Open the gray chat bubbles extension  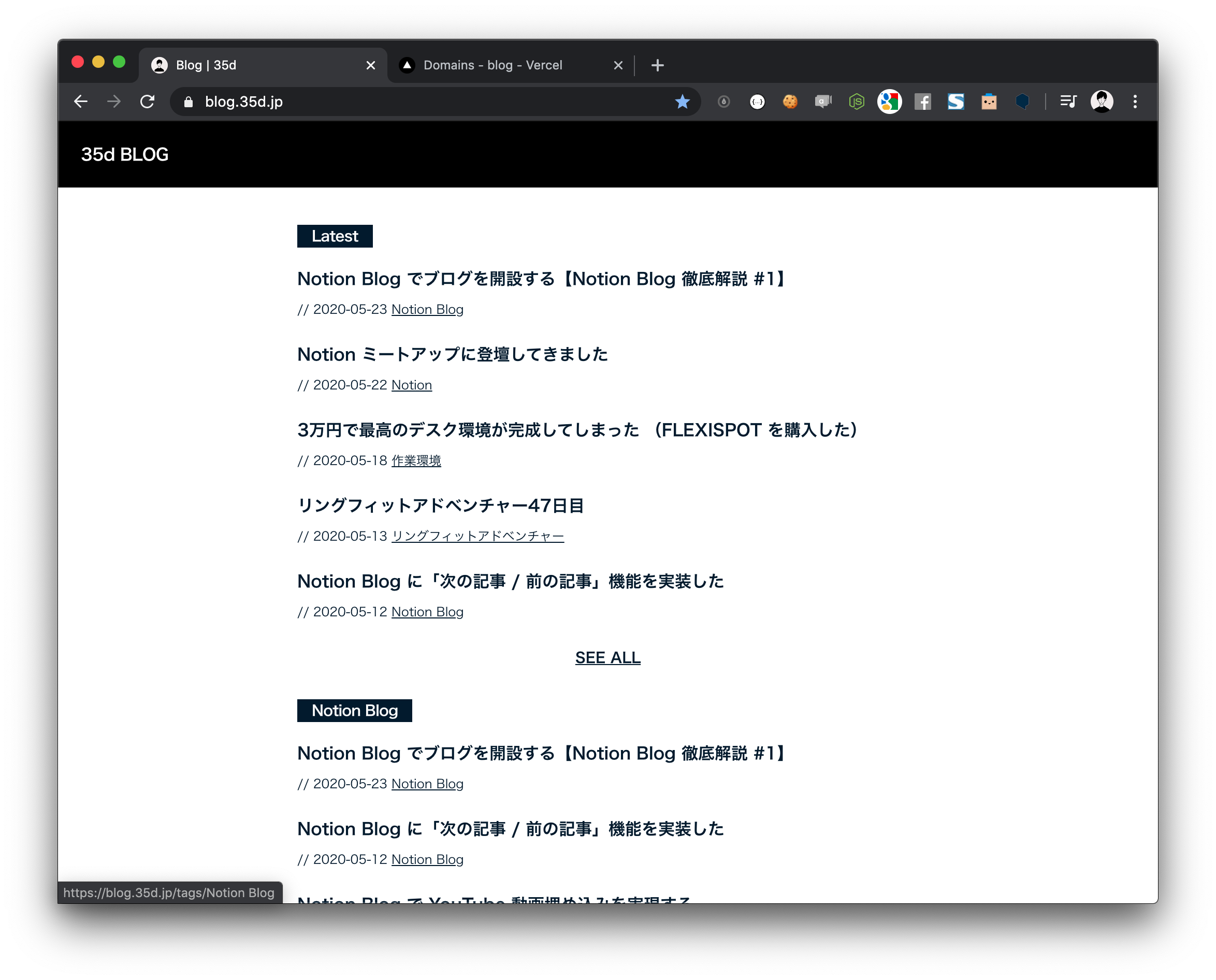coord(823,102)
